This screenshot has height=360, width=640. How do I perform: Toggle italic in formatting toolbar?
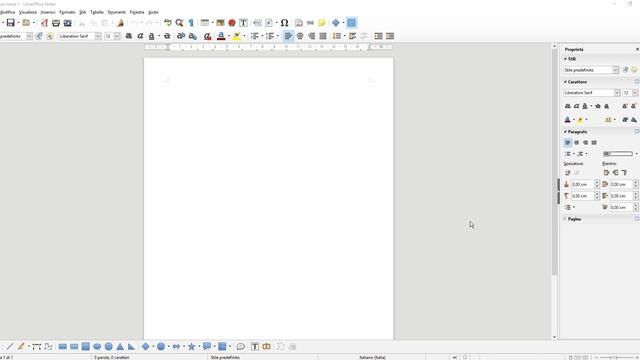click(140, 36)
